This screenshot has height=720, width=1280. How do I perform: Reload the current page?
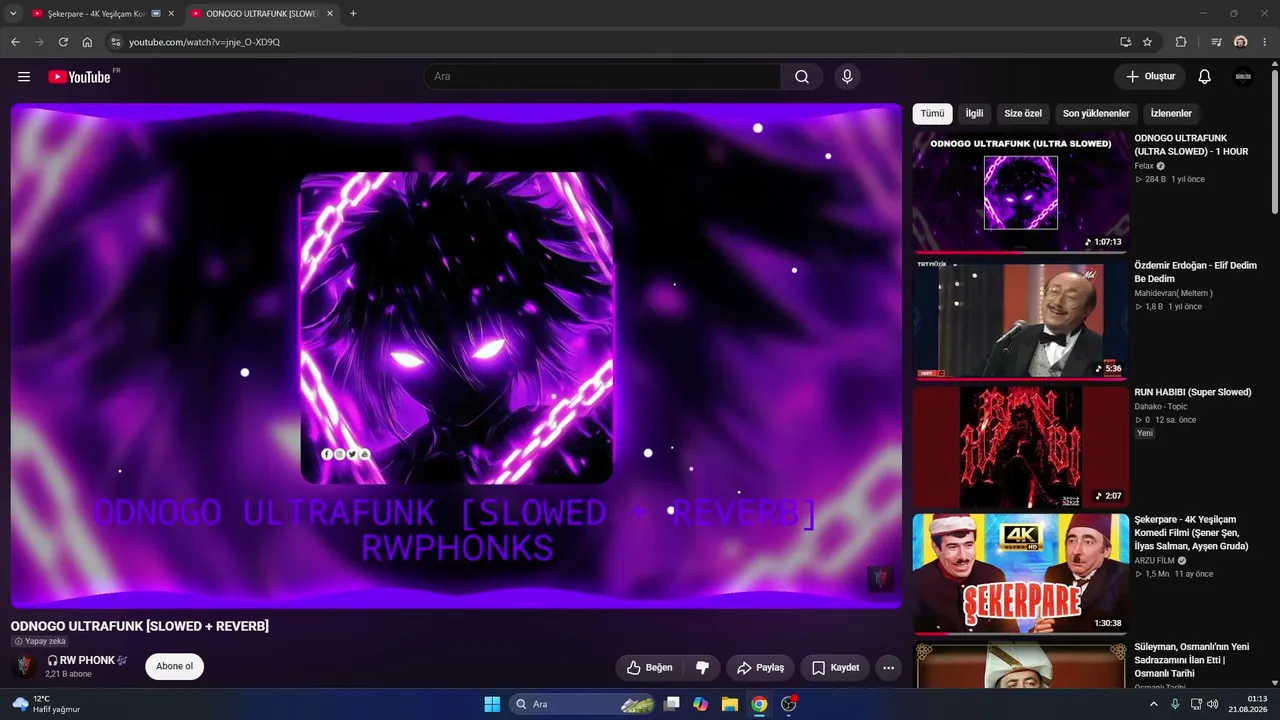click(x=63, y=42)
